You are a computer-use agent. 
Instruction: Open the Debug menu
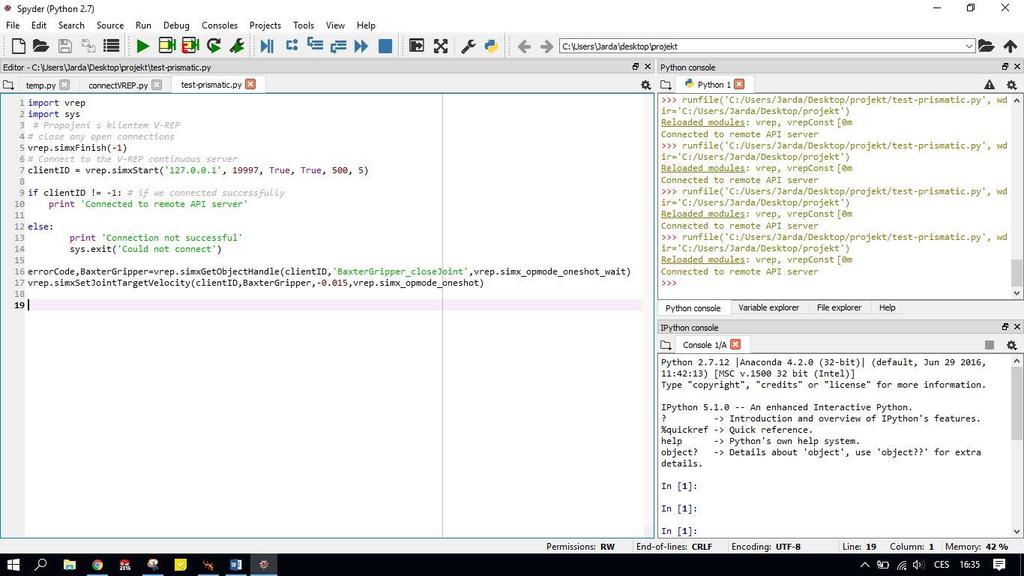(x=176, y=25)
